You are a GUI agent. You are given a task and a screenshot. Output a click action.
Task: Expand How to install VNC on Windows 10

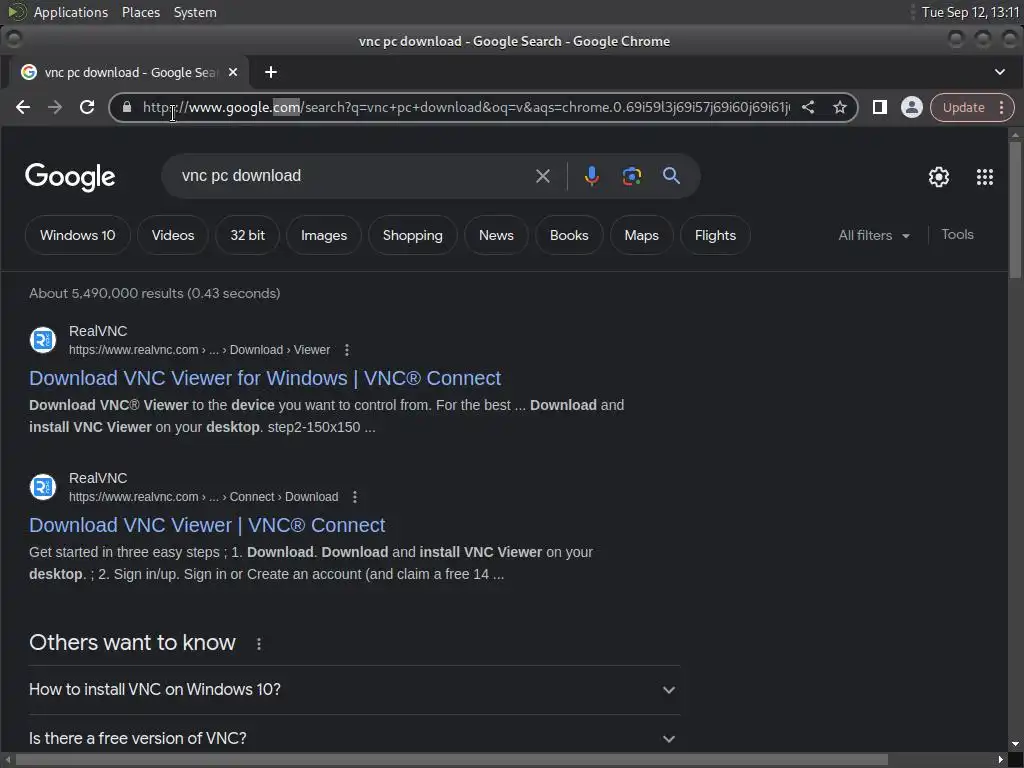click(354, 690)
